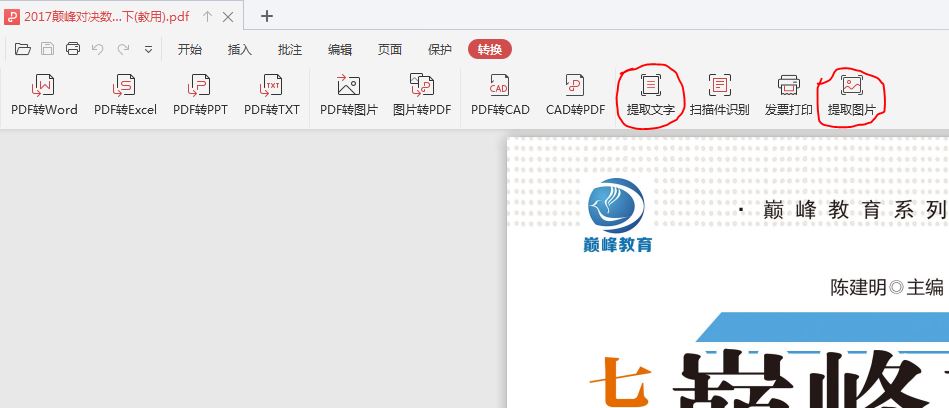949x408 pixels.
Task: Print via the quick access printer icon
Action: (x=73, y=49)
